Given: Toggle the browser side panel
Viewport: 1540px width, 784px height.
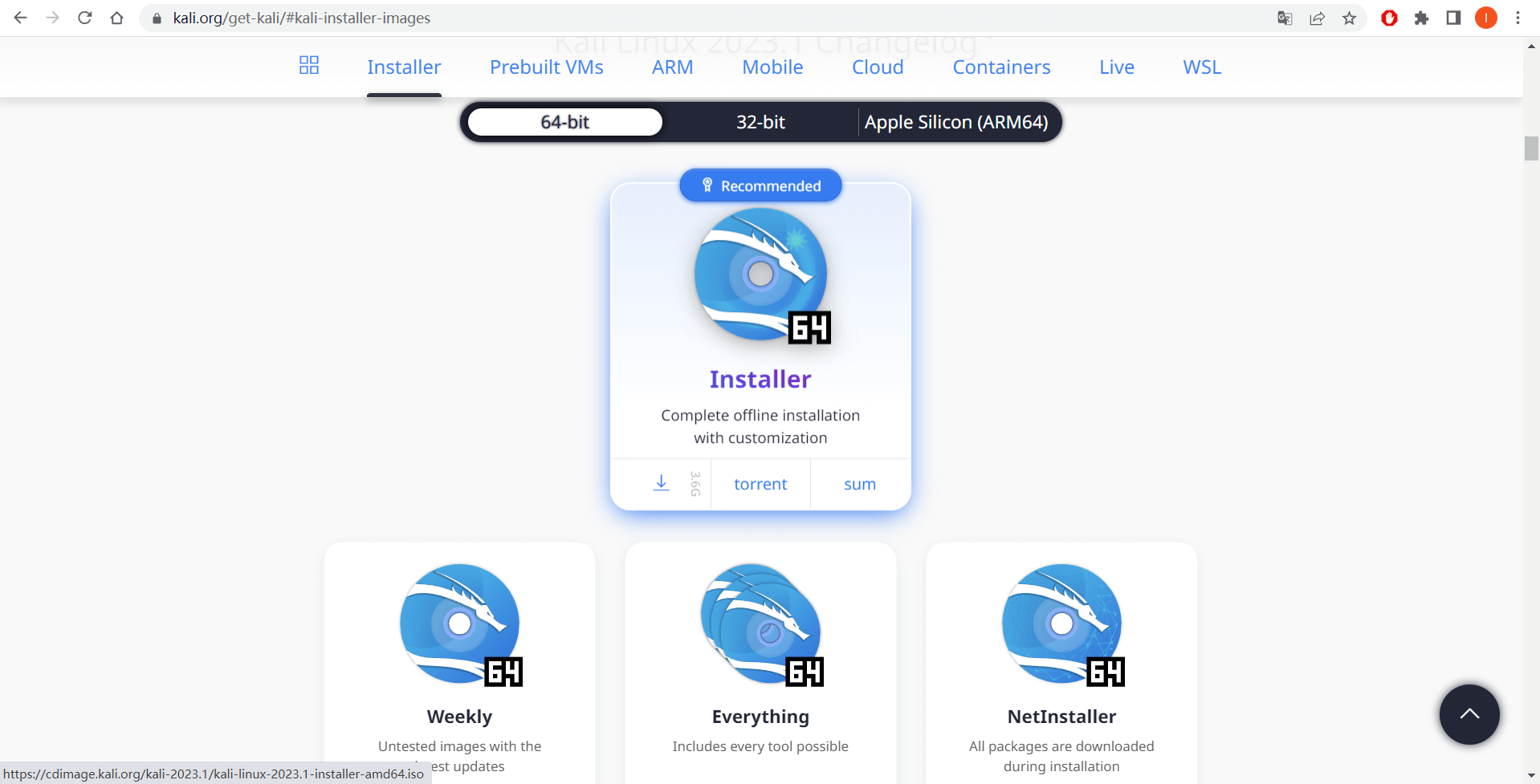Looking at the screenshot, I should coord(1453,18).
